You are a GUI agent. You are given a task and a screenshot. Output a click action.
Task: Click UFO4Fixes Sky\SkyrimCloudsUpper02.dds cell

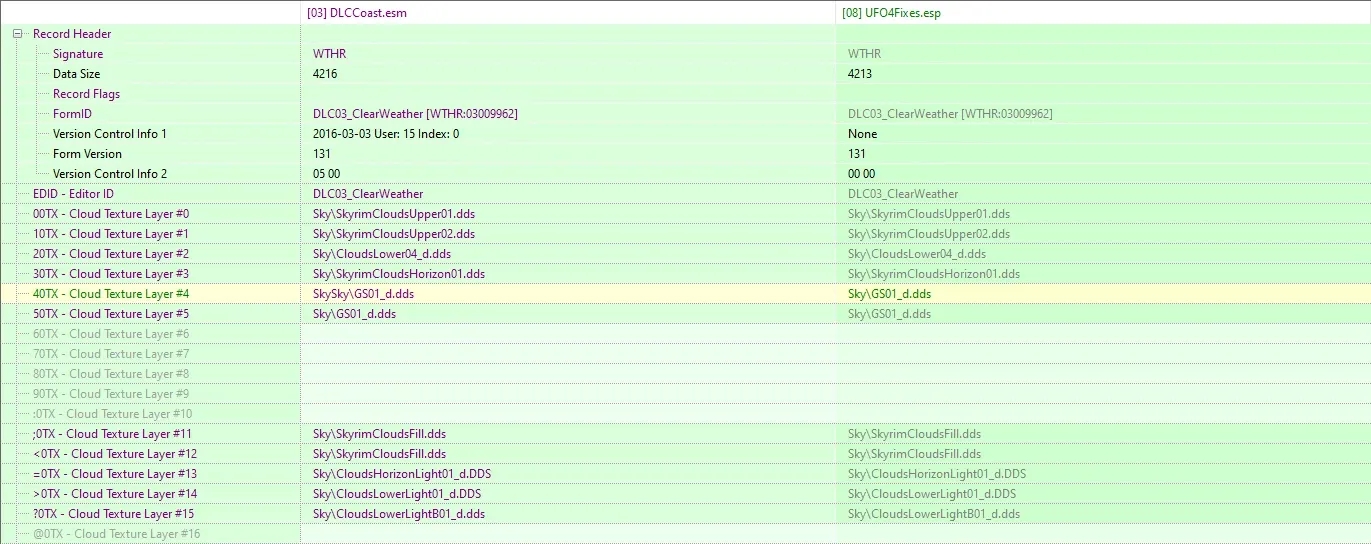[x=929, y=234]
